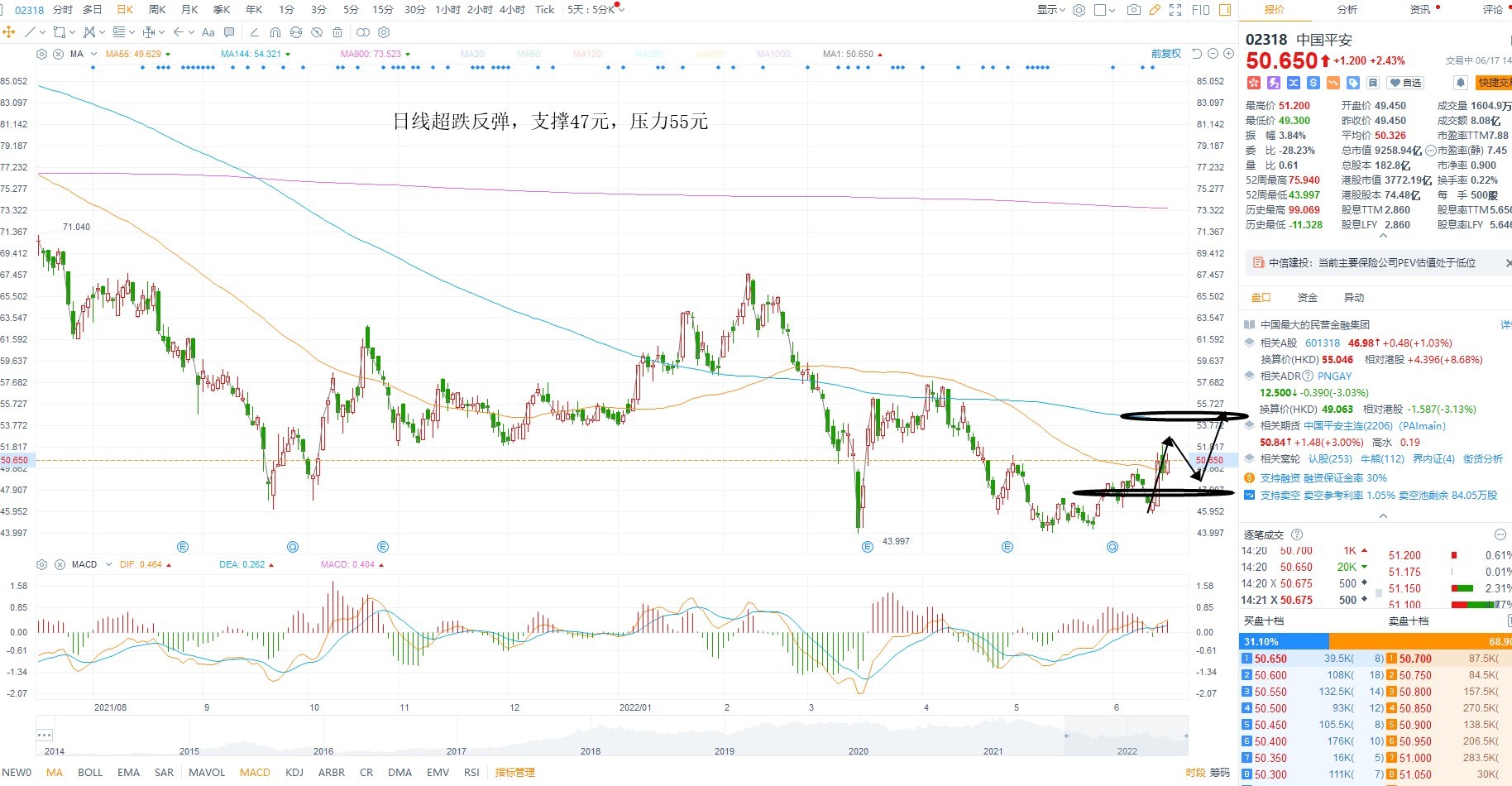Open F10 company information
The image size is (1512, 786).
1201,10
